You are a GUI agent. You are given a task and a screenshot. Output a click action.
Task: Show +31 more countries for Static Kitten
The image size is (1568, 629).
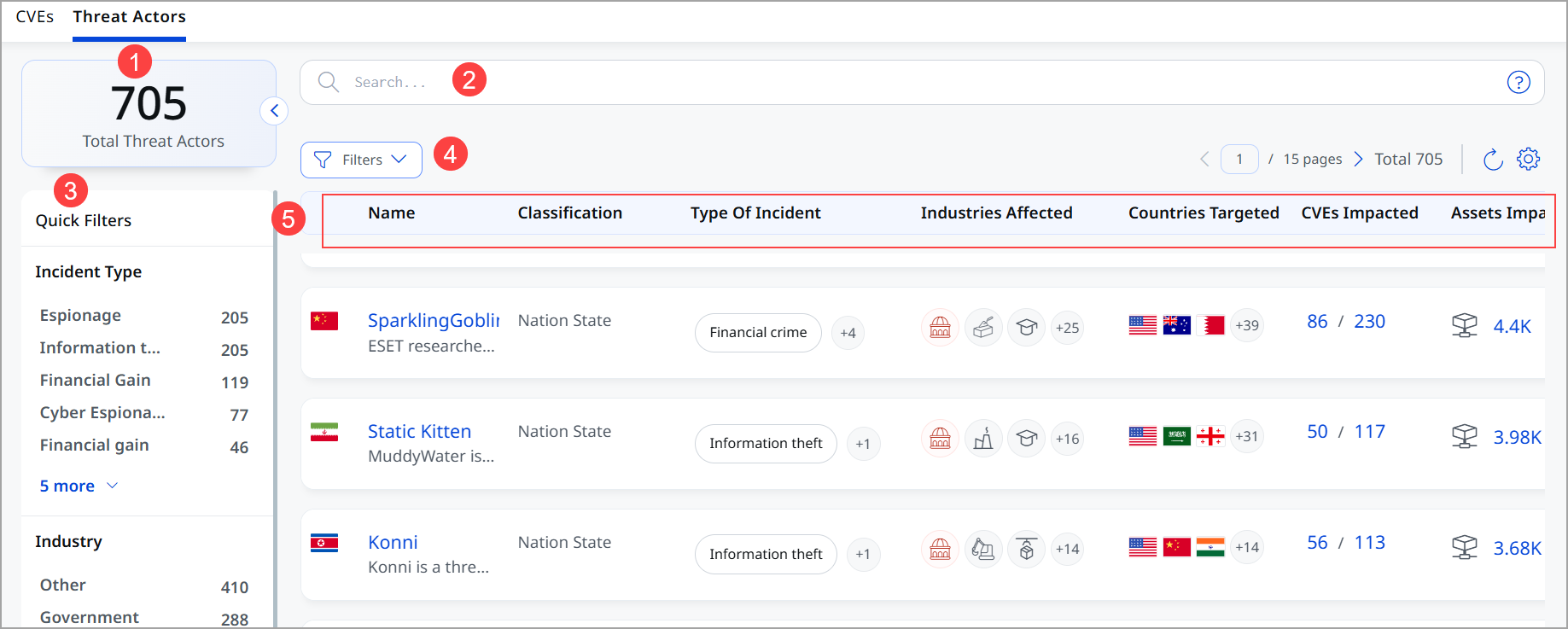tap(1247, 436)
